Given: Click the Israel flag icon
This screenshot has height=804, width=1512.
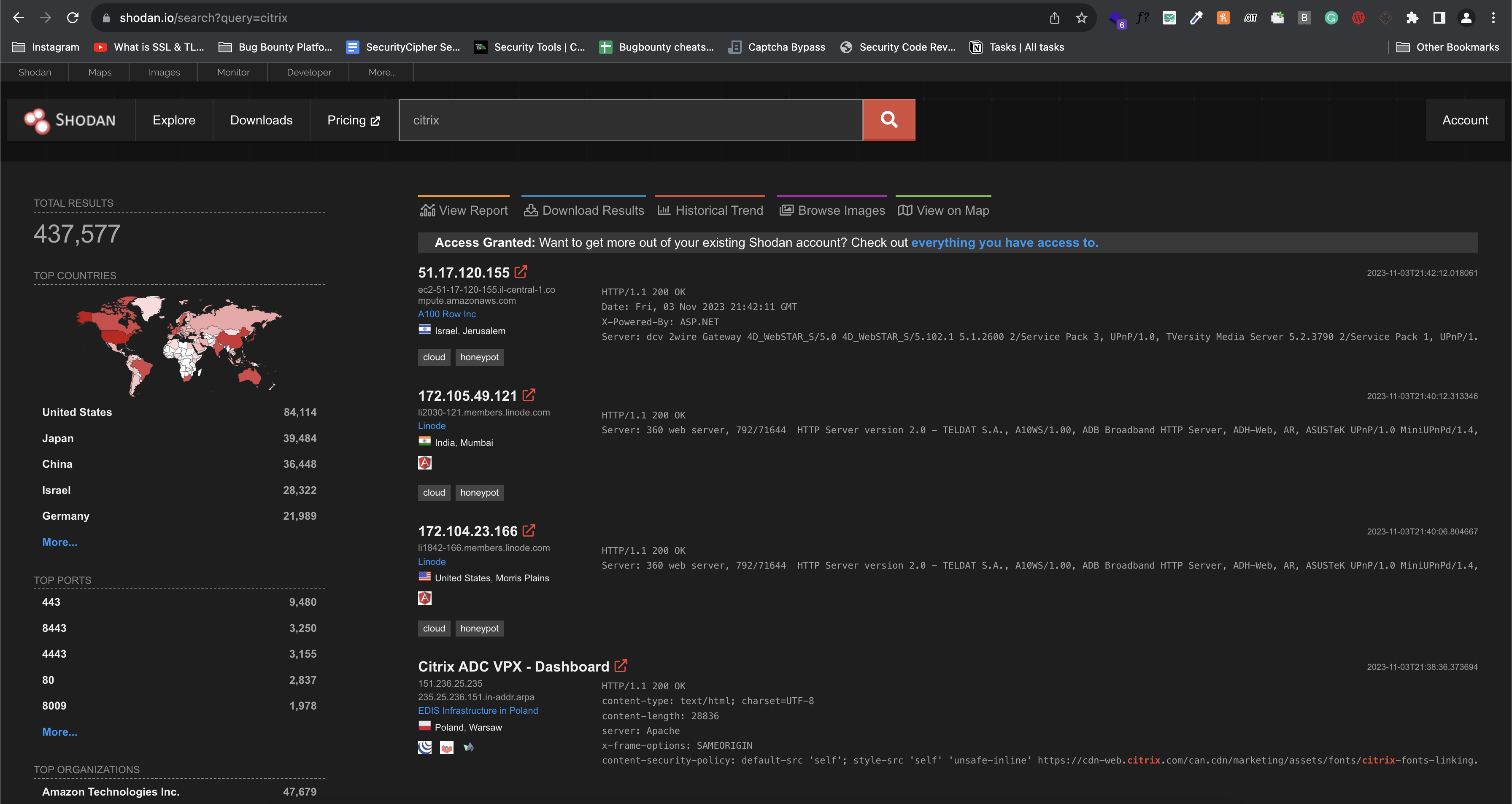Looking at the screenshot, I should [424, 329].
